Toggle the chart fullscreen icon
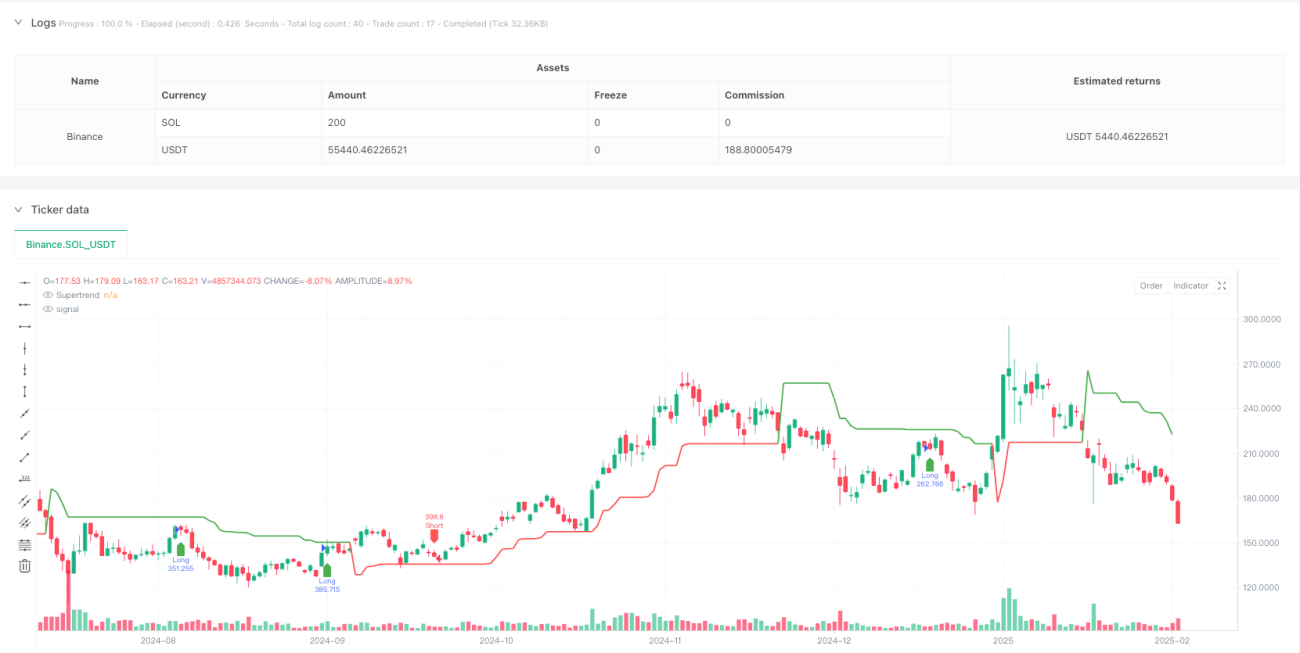Image resolution: width=1300 pixels, height=653 pixels. tap(1222, 286)
